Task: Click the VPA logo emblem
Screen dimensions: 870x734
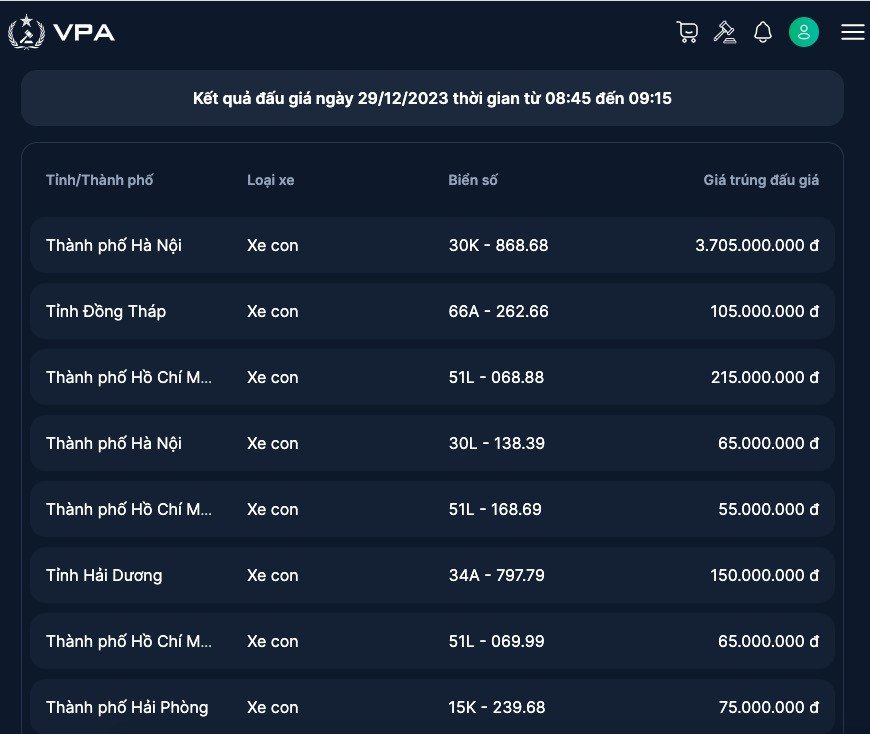Action: pyautogui.click(x=25, y=32)
